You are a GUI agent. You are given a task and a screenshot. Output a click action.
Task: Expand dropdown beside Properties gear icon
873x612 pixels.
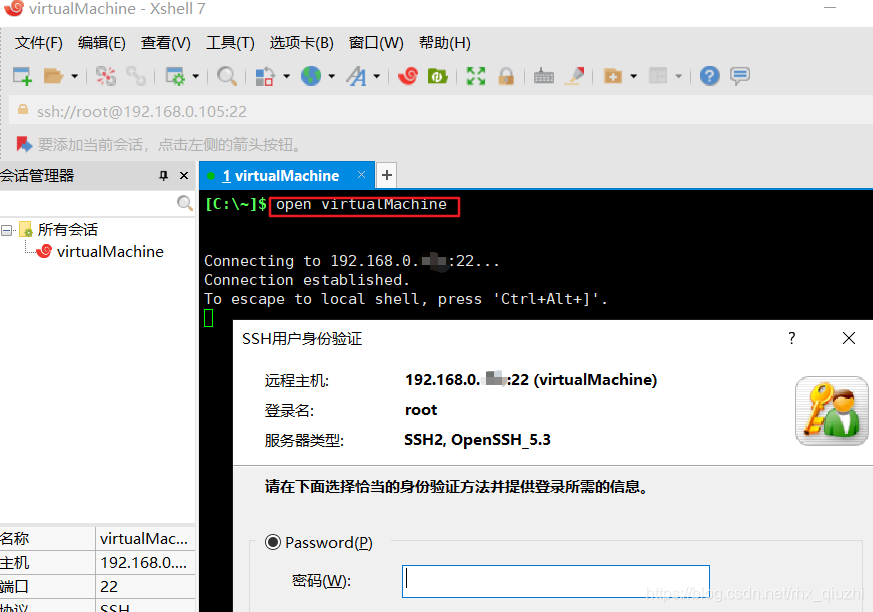pyautogui.click(x=195, y=76)
